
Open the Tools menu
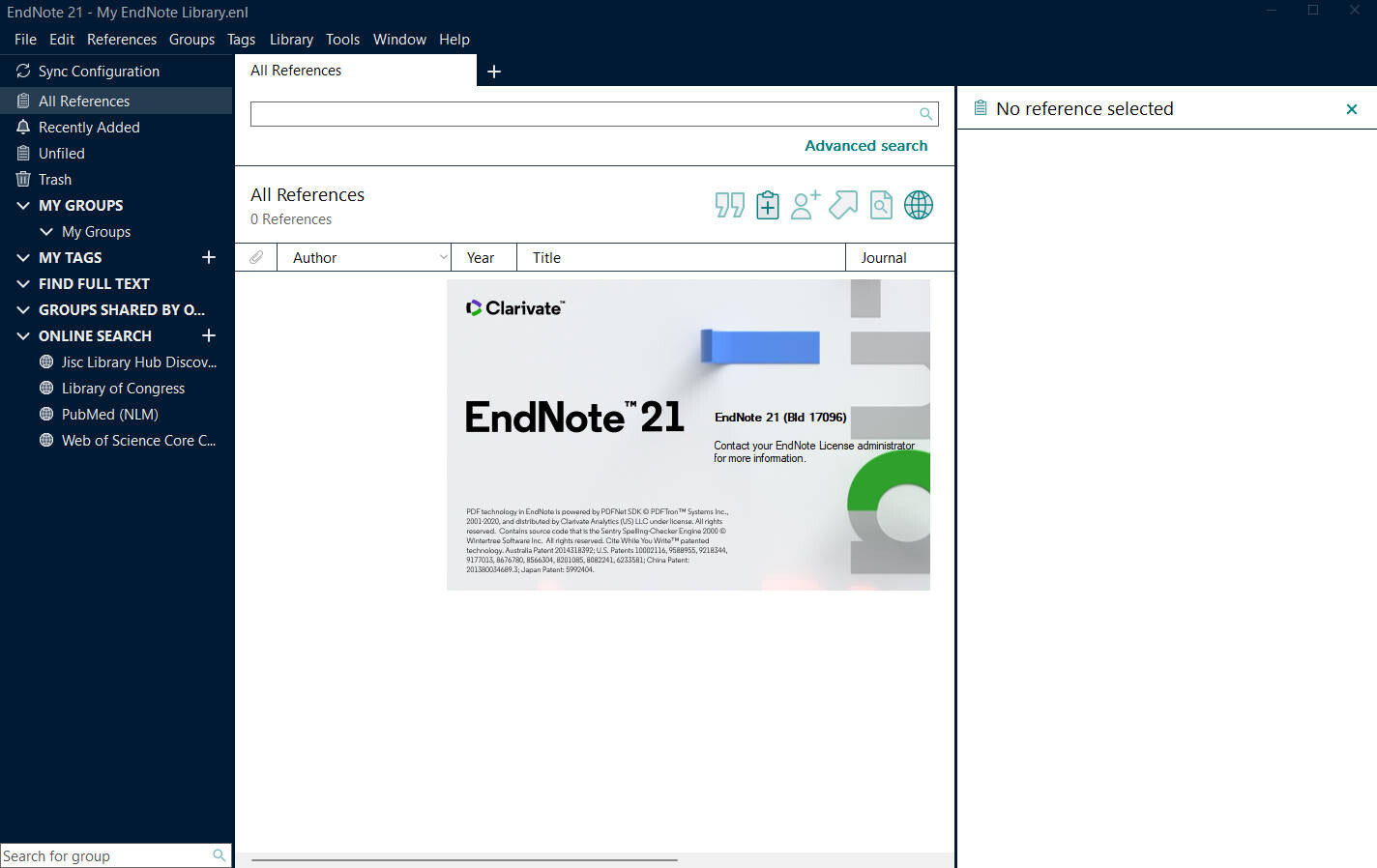pyautogui.click(x=342, y=40)
